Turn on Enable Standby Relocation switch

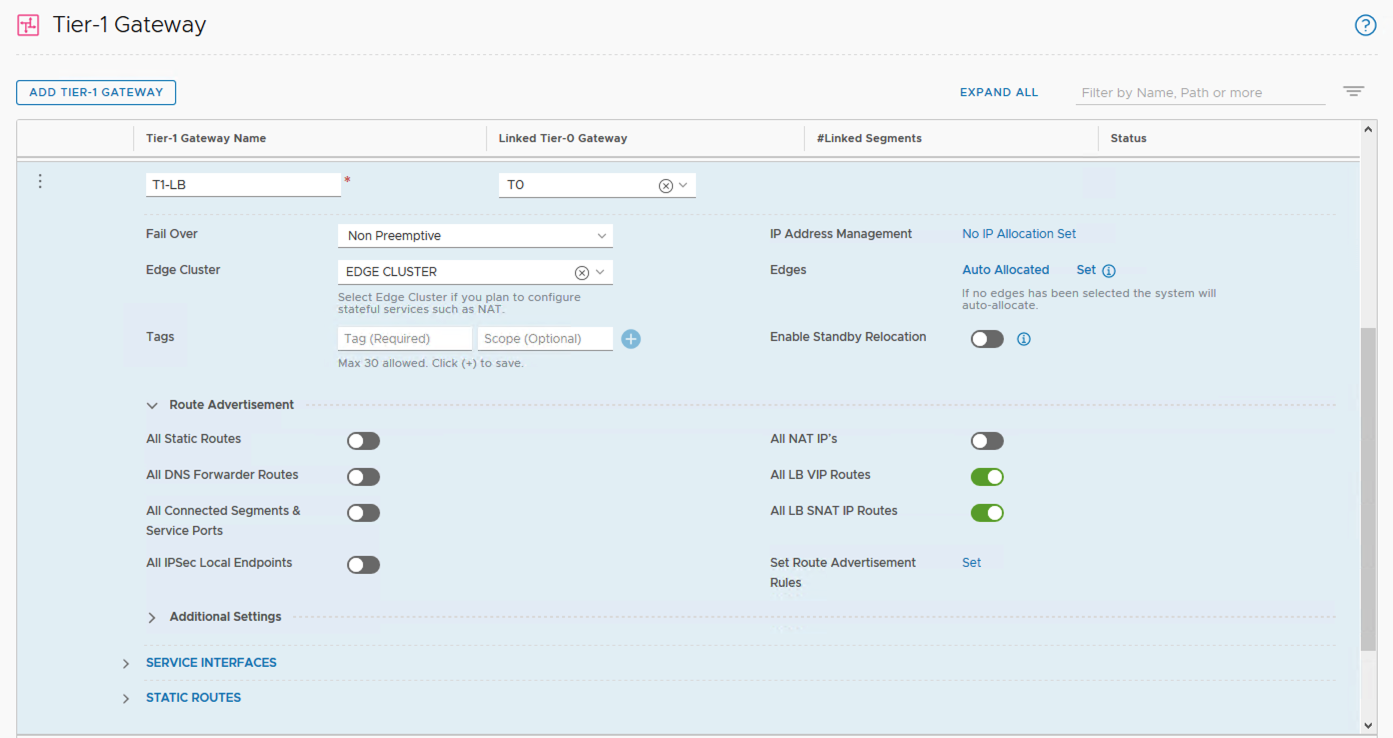(987, 339)
